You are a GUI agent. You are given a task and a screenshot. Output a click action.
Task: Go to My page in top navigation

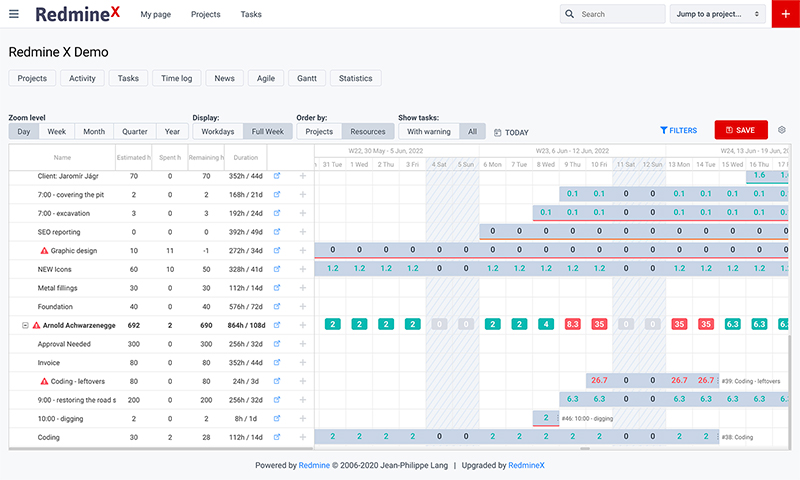[156, 14]
